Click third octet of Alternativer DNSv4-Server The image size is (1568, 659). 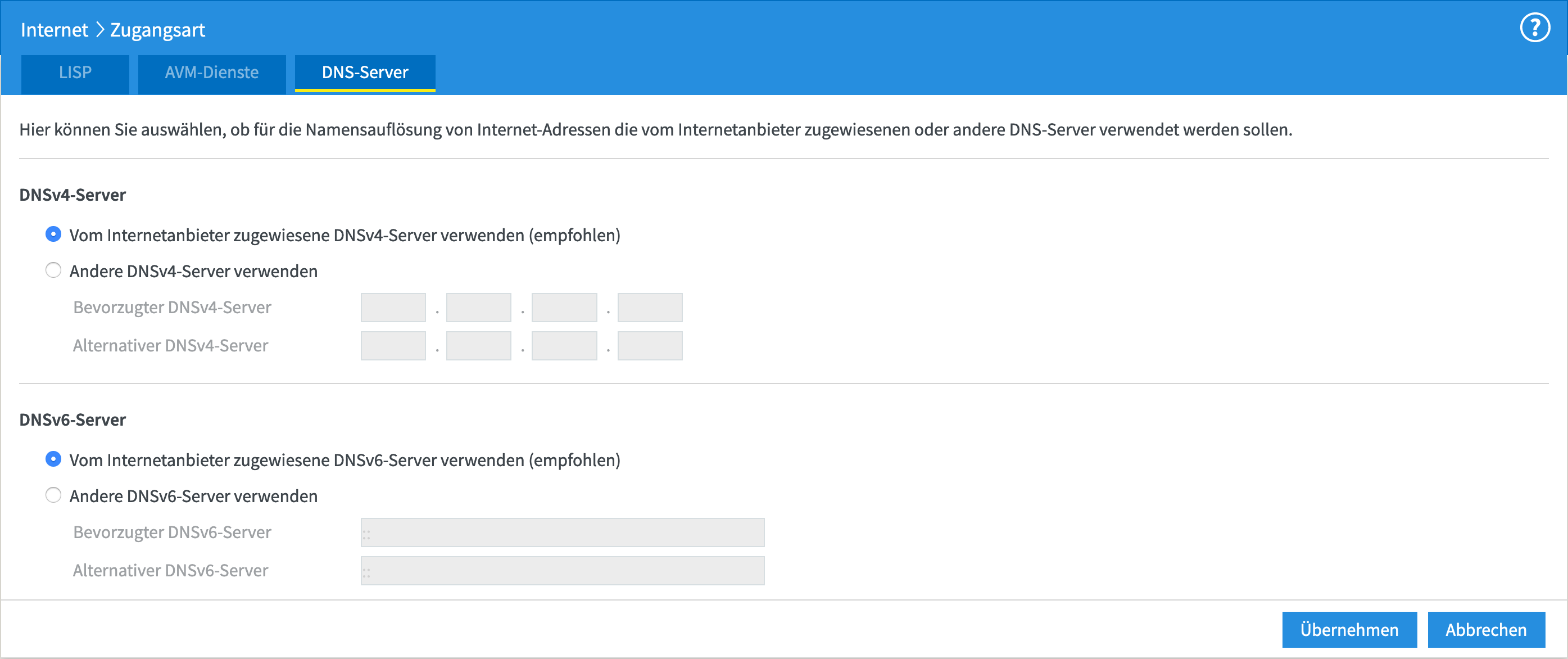564,346
